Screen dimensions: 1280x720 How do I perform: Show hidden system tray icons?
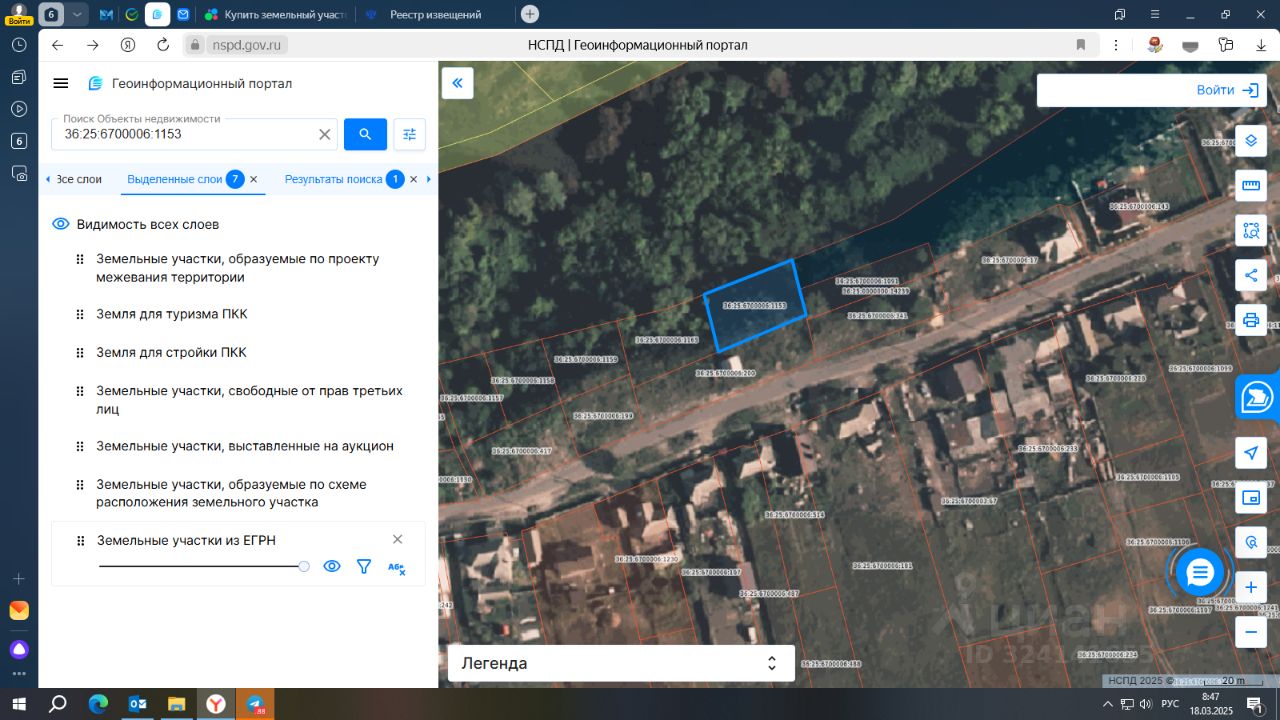[1107, 704]
